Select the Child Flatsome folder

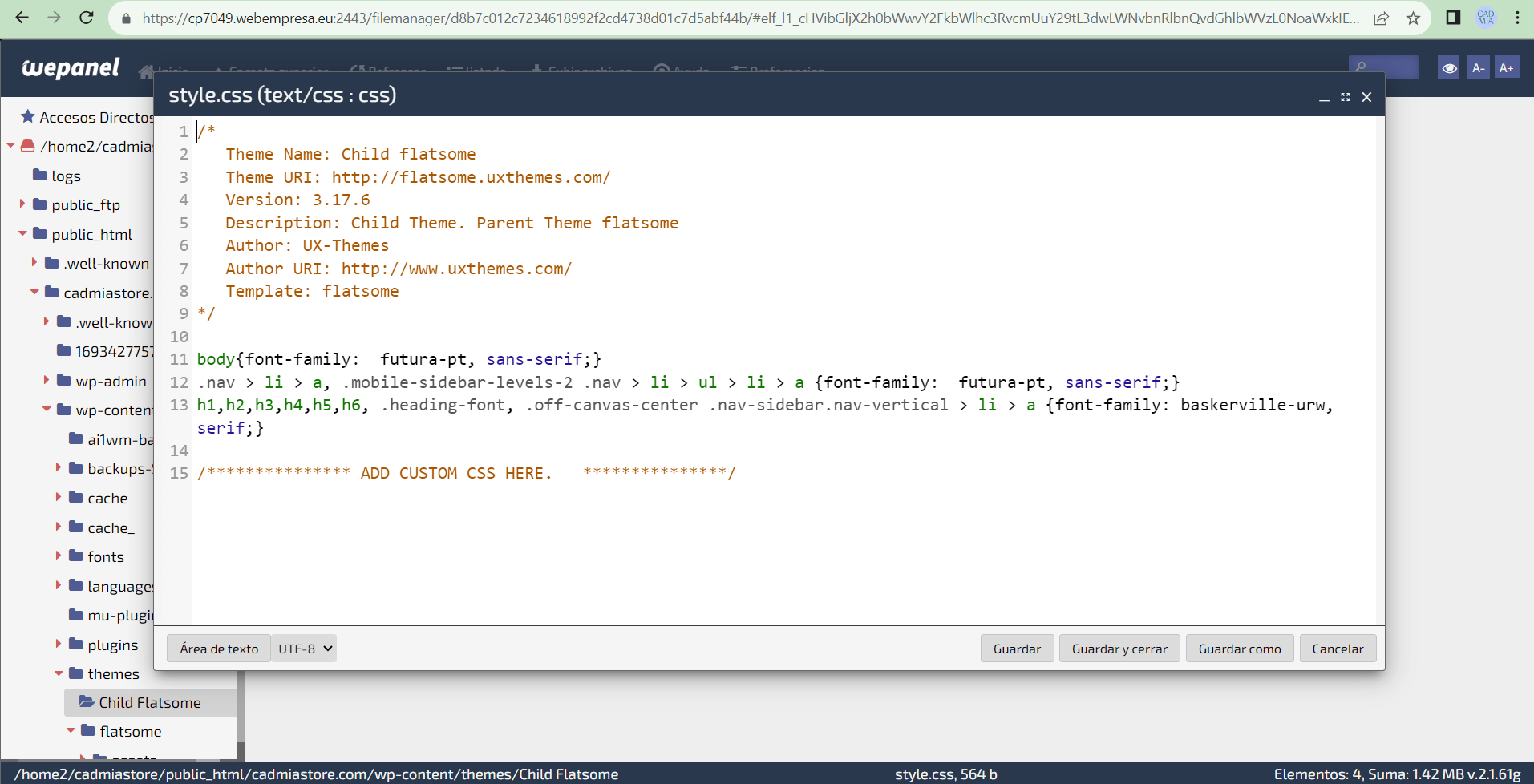[150, 702]
